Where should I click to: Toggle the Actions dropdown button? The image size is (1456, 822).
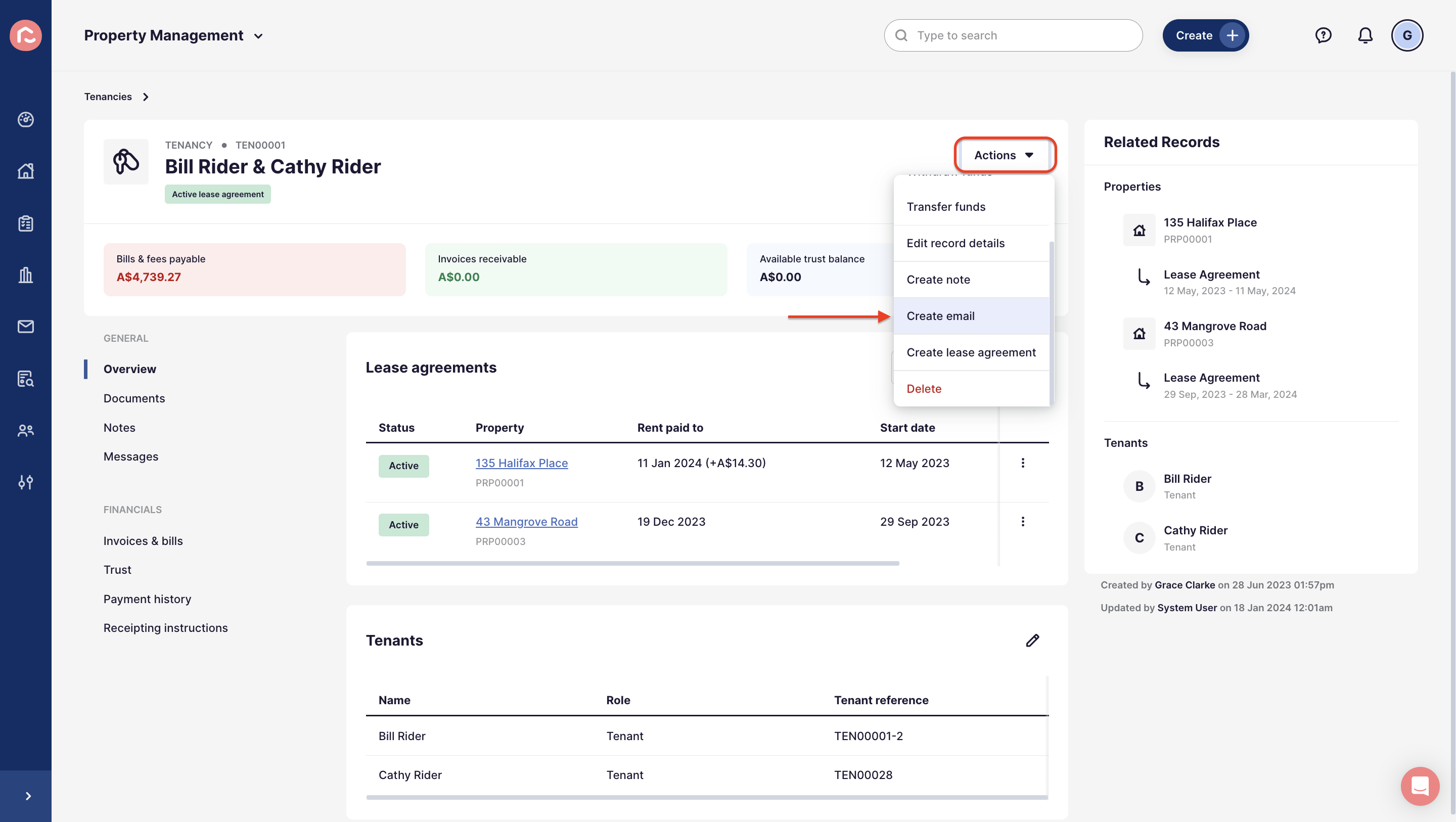[1005, 155]
